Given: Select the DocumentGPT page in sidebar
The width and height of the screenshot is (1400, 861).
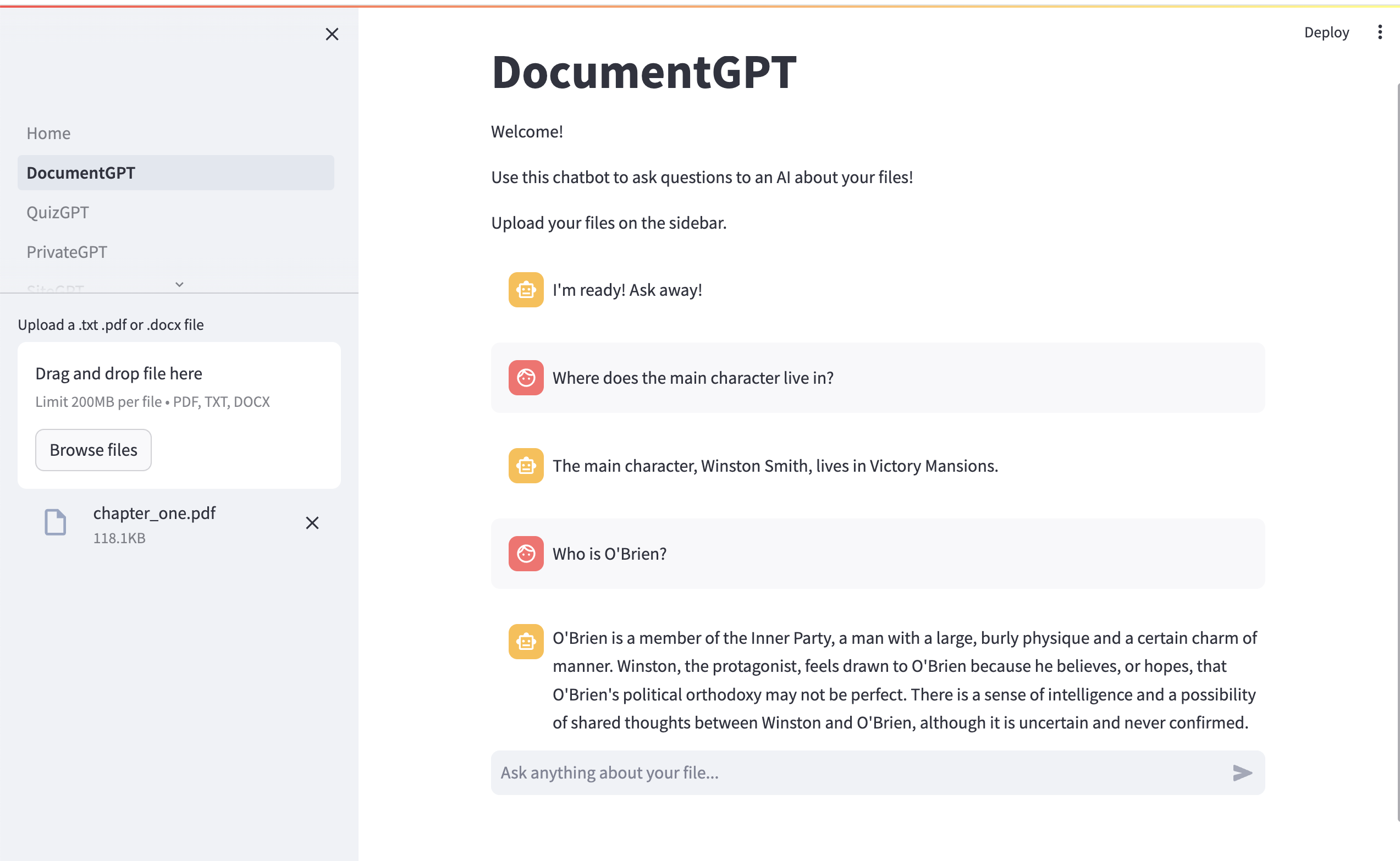Looking at the screenshot, I should pyautogui.click(x=81, y=173).
